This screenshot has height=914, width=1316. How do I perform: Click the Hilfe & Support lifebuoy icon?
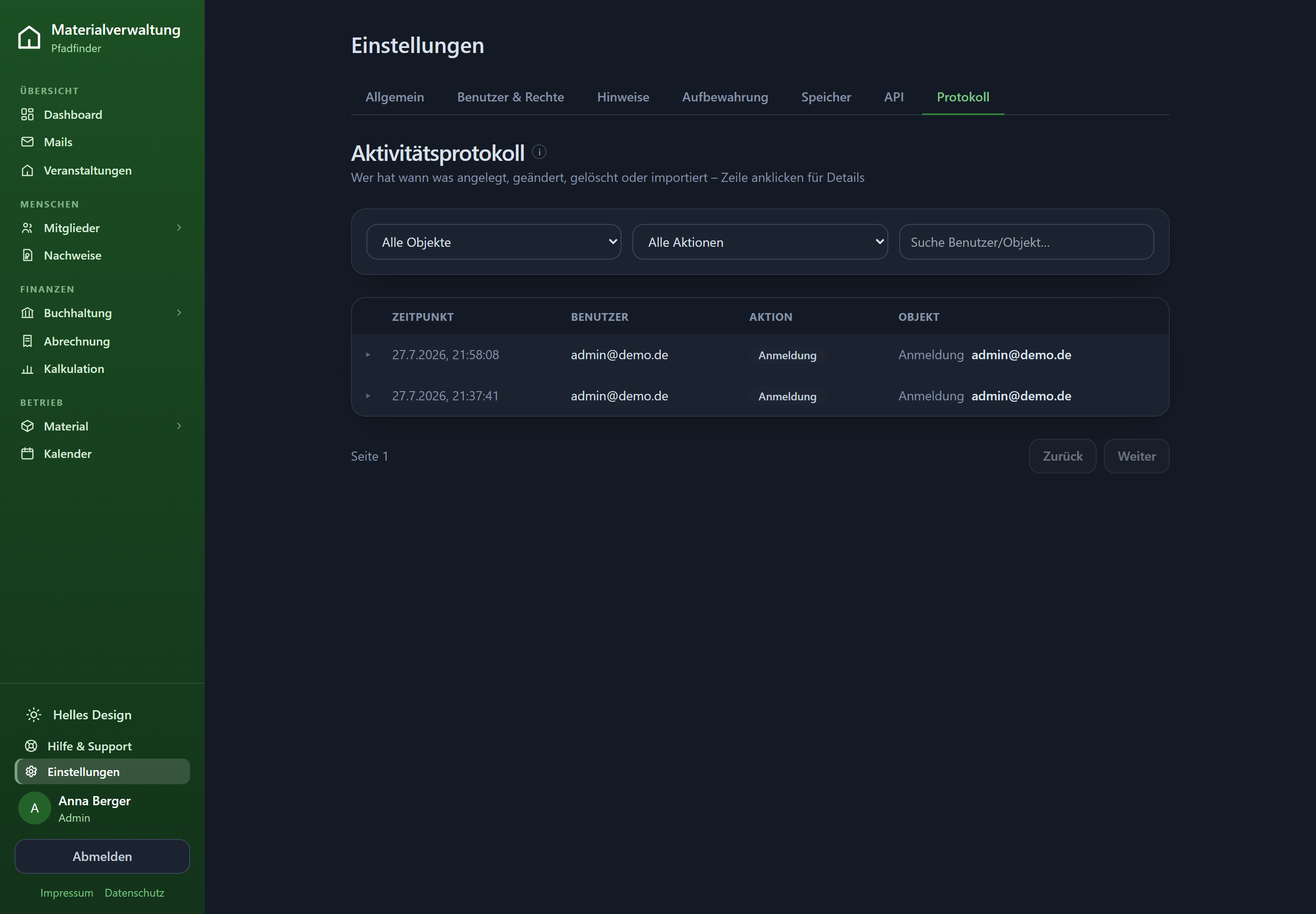32,746
